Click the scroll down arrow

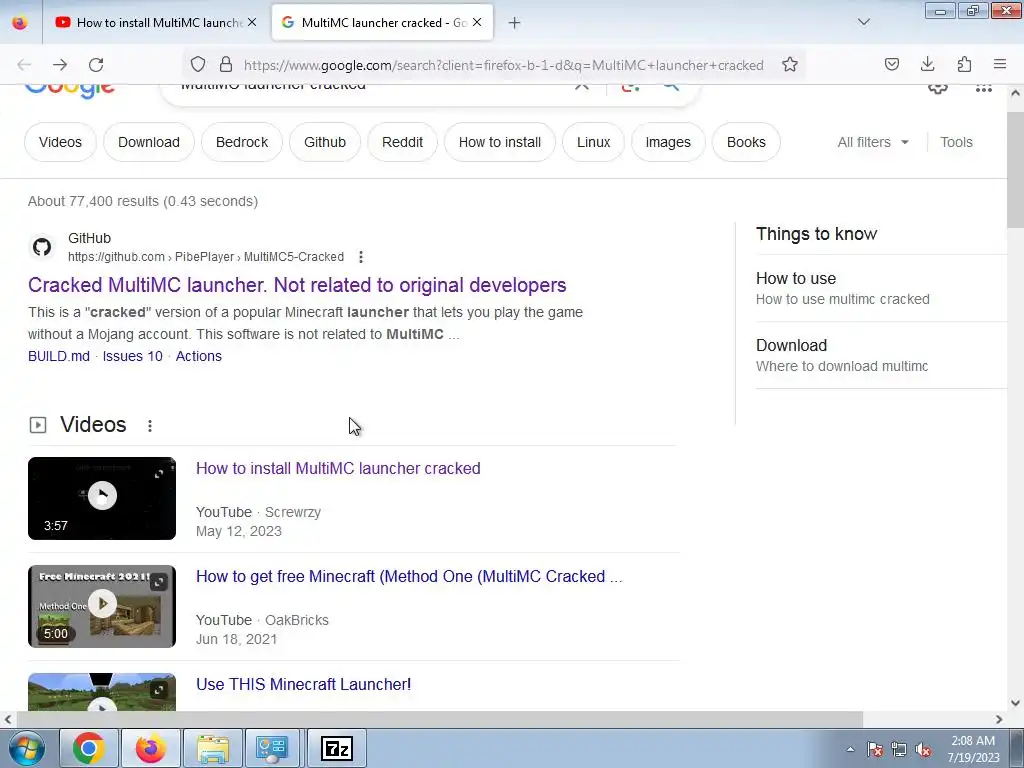[1015, 703]
